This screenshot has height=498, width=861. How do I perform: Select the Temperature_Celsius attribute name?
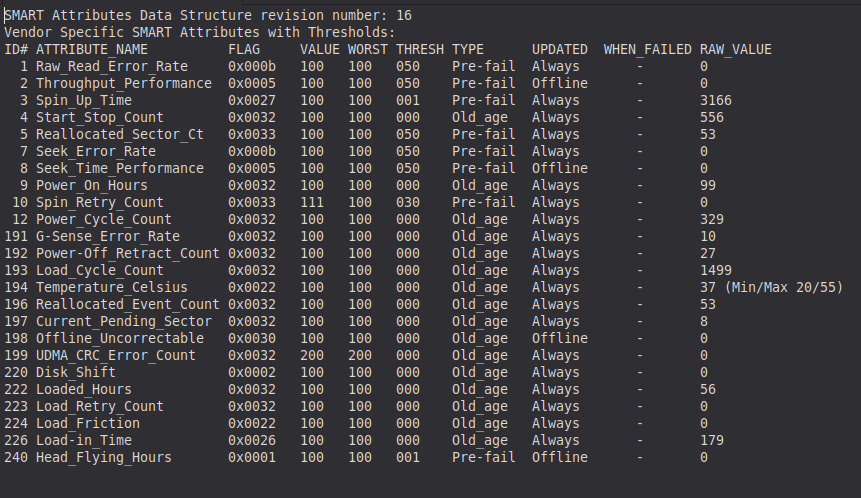click(112, 288)
